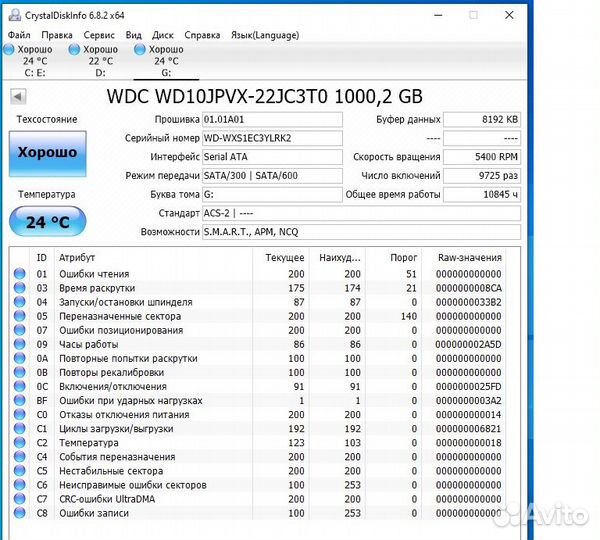Click status orb for Часы работы
Screen dimensions: 600x540
click(x=20, y=344)
